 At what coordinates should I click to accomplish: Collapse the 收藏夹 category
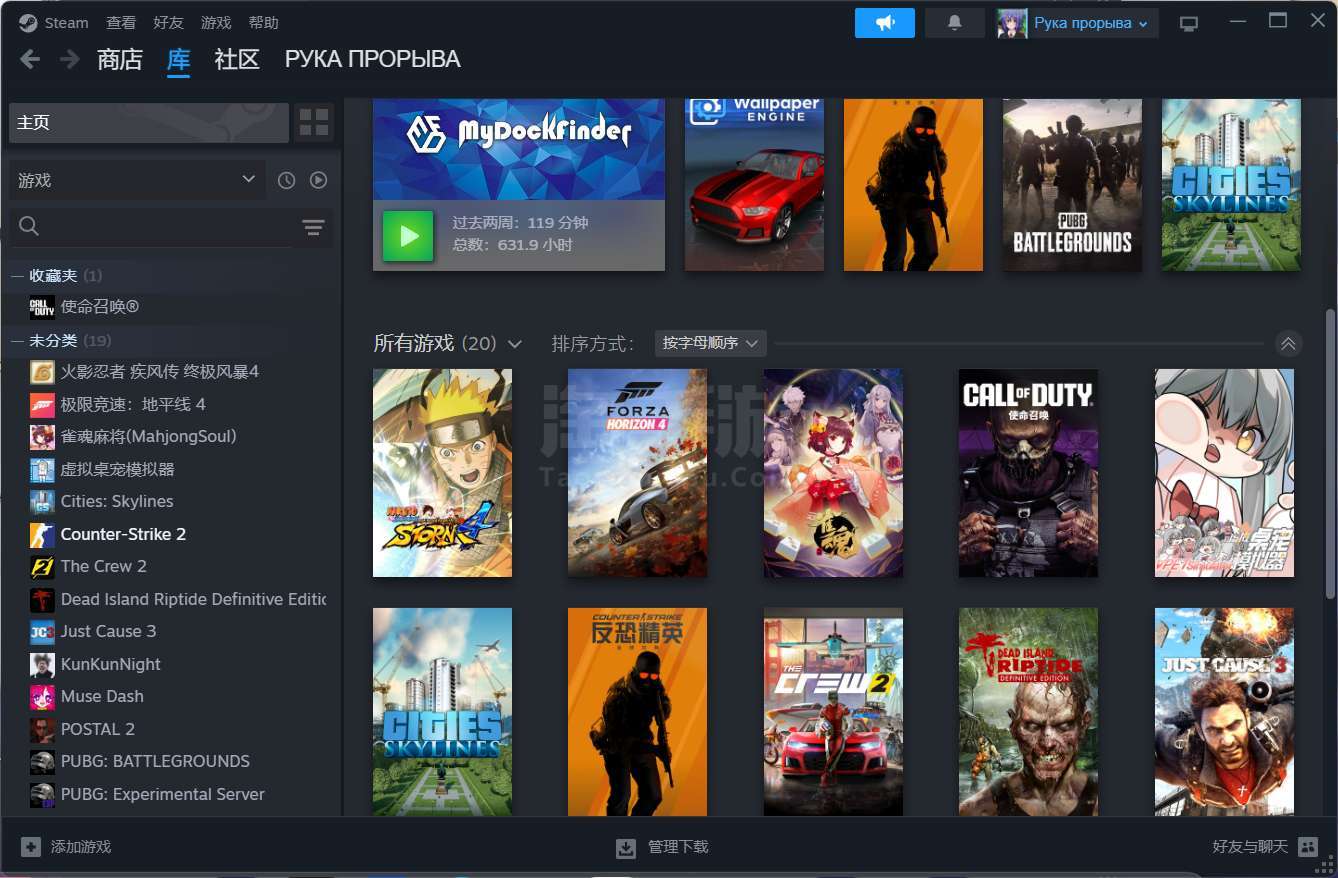tap(16, 275)
